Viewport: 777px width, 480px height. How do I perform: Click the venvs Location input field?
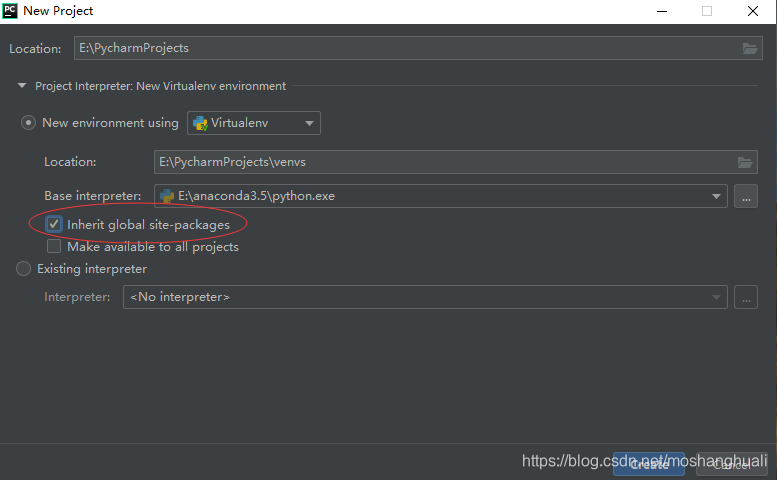[455, 162]
